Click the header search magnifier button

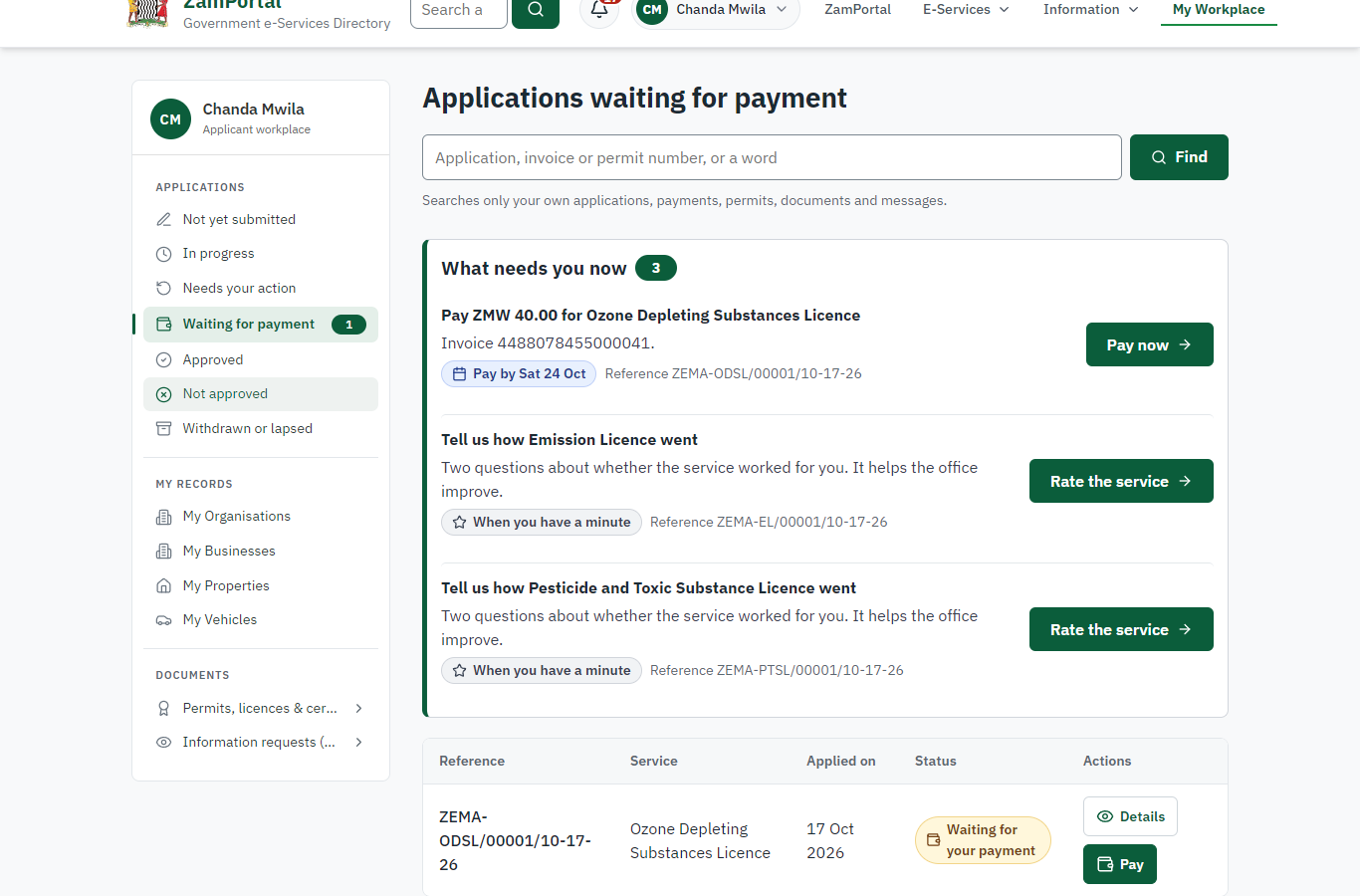[536, 10]
